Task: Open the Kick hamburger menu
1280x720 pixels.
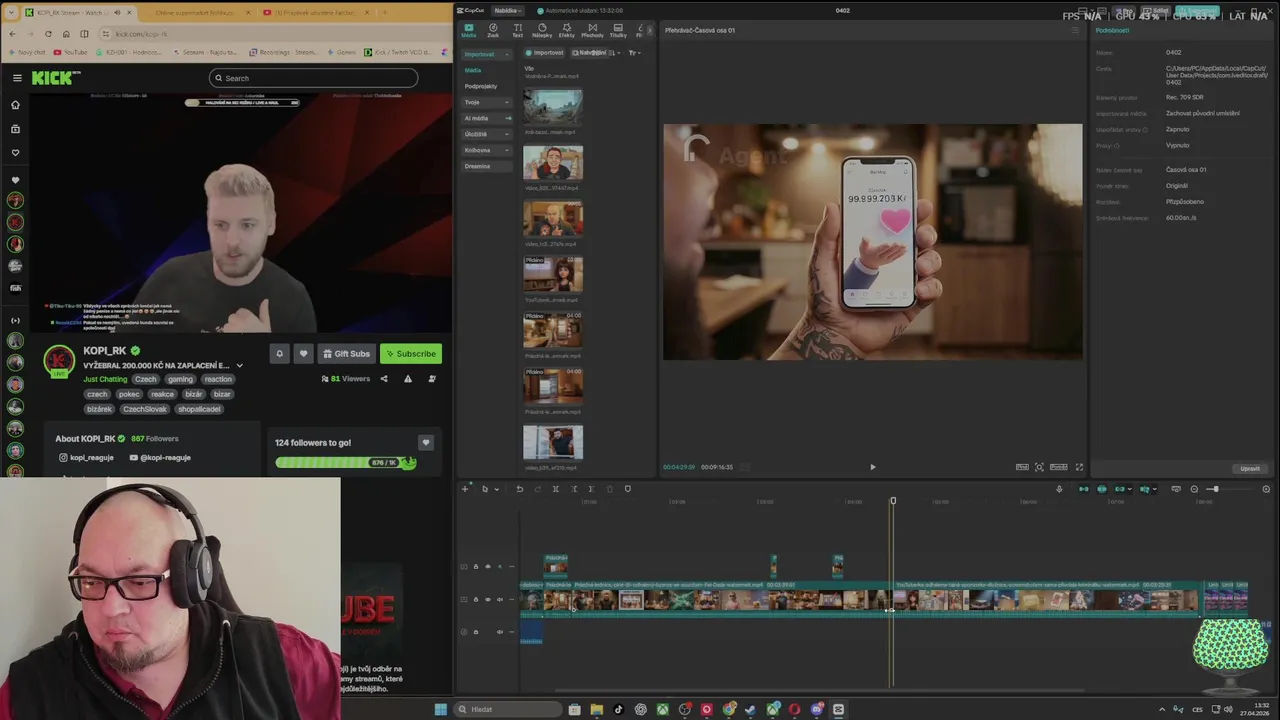Action: 17,78
